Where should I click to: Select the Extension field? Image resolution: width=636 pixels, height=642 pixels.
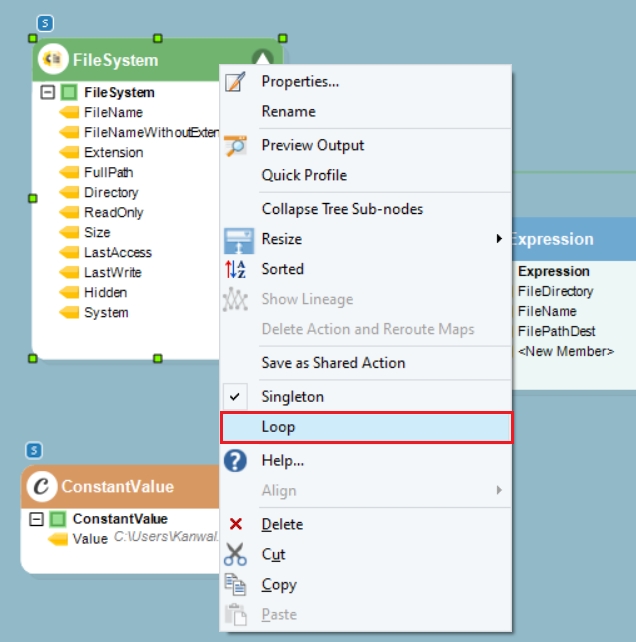[x=113, y=152]
